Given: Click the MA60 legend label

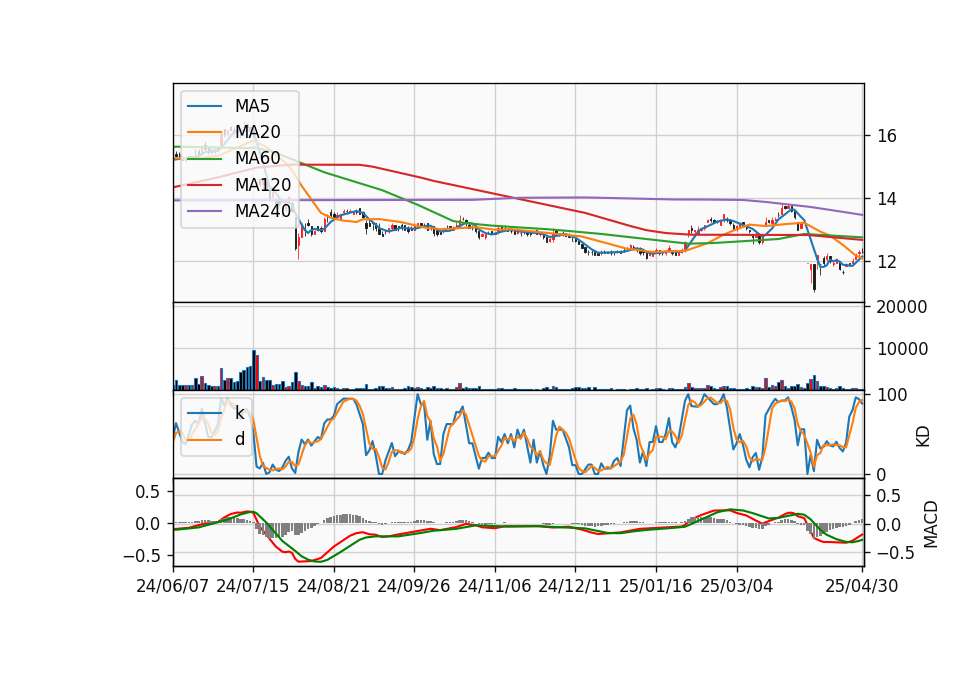Looking at the screenshot, I should tap(258, 159).
